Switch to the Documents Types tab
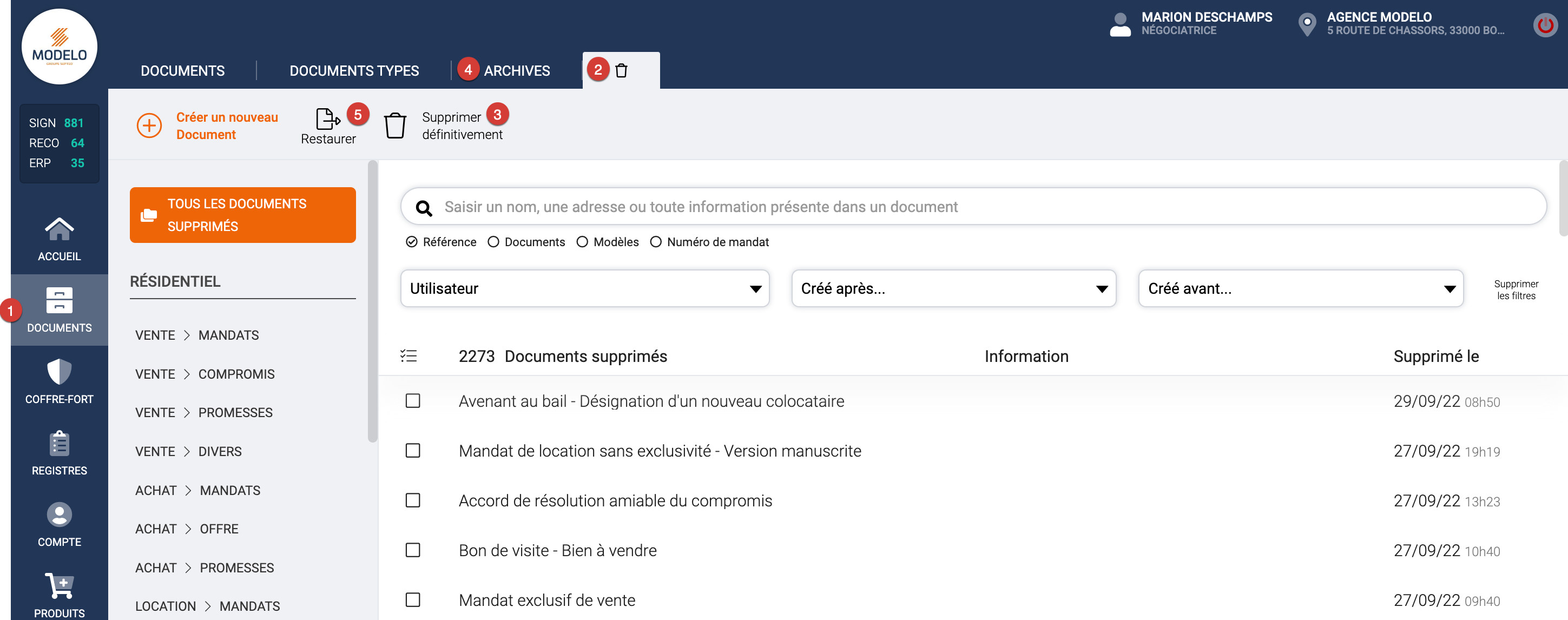The width and height of the screenshot is (1568, 620). coord(354,70)
